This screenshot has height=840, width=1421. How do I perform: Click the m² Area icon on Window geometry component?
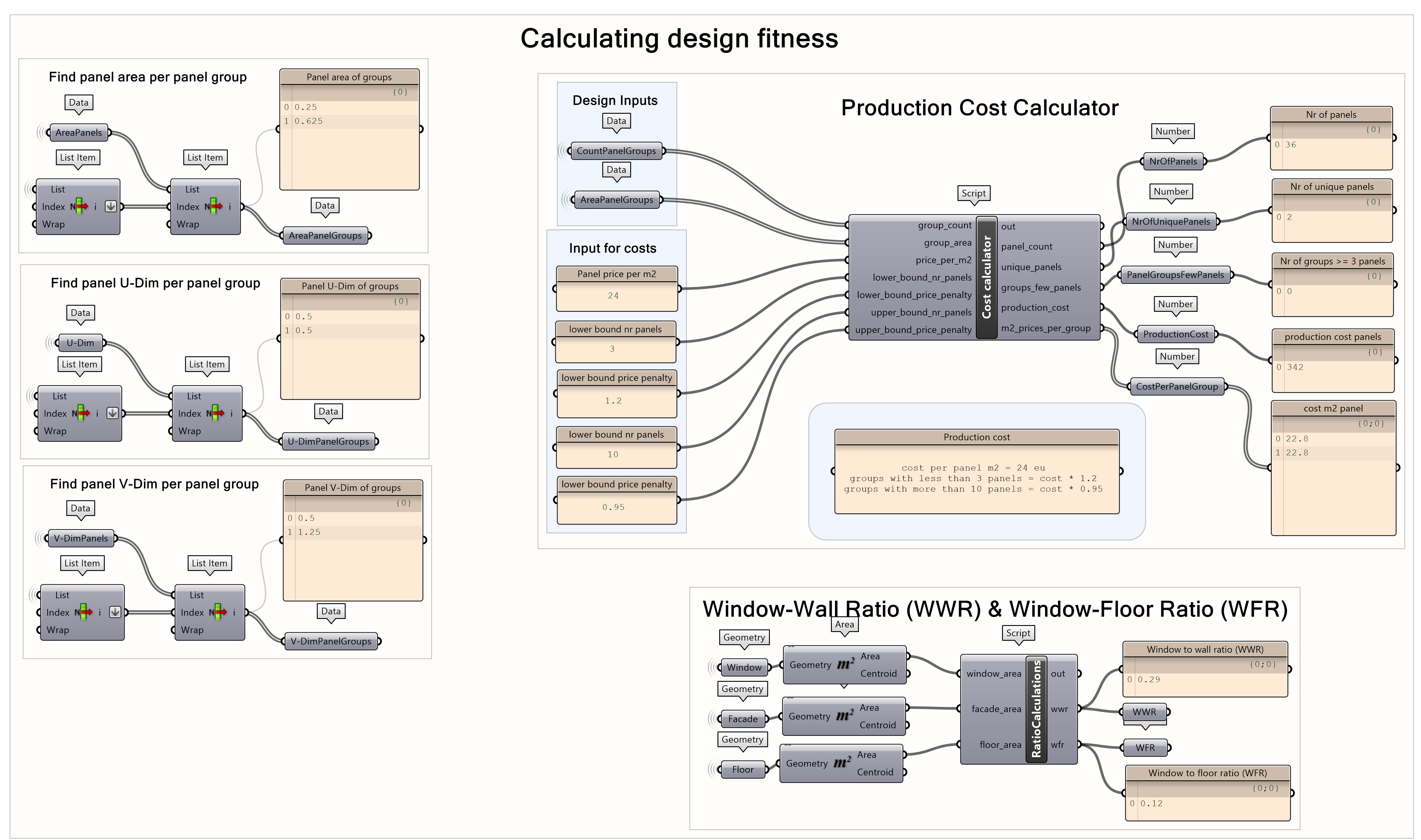click(x=845, y=664)
